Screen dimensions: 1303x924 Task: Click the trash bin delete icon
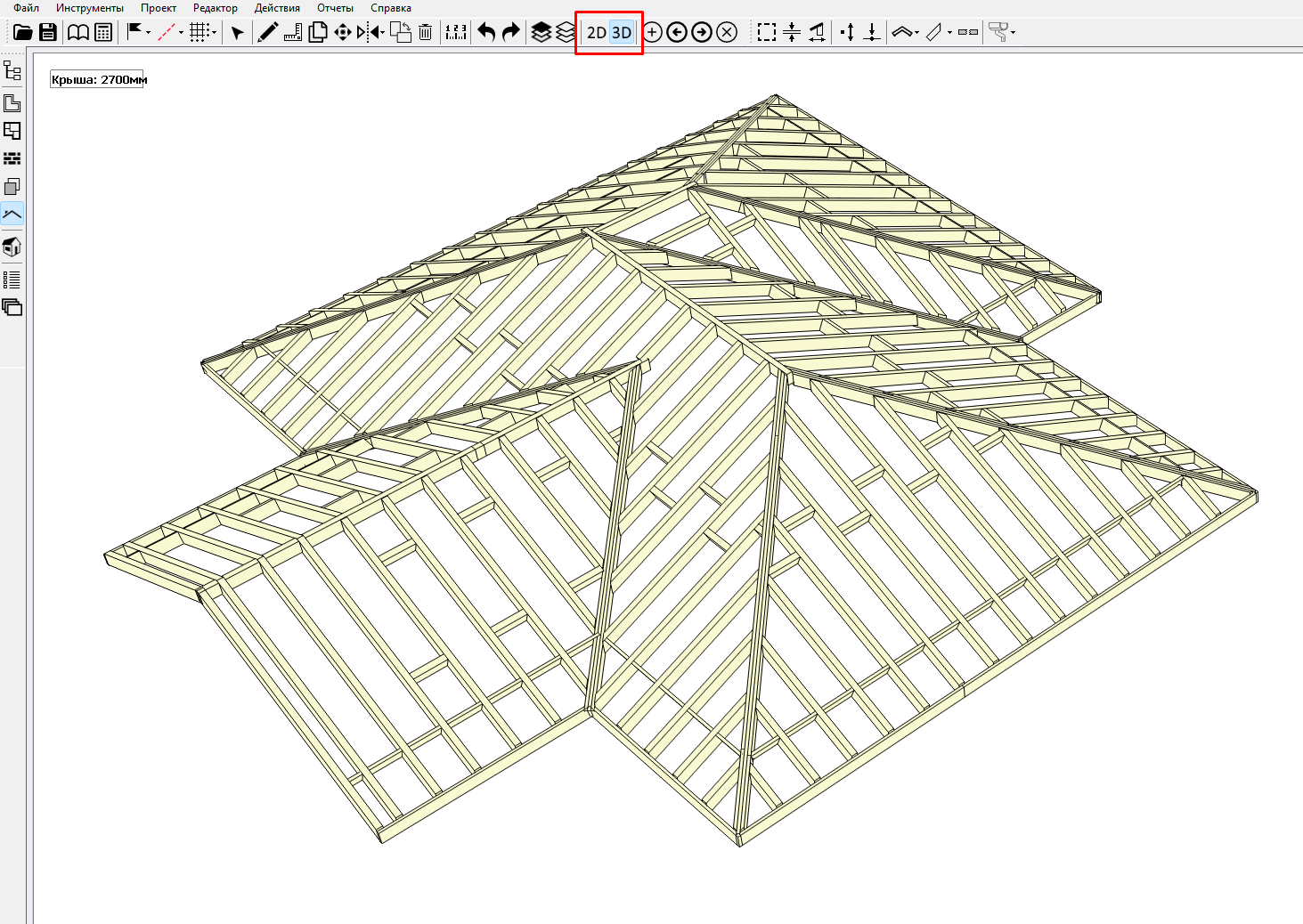click(x=426, y=33)
